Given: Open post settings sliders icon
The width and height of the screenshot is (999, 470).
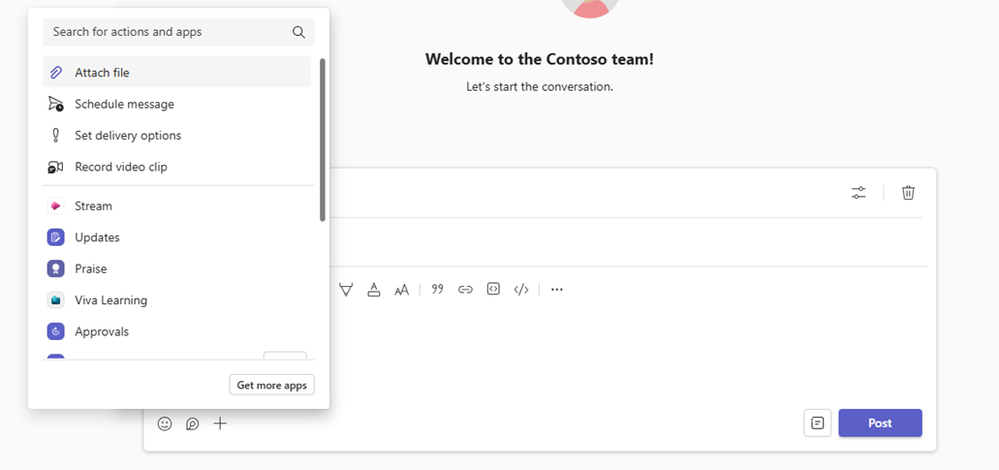Looking at the screenshot, I should click(859, 192).
